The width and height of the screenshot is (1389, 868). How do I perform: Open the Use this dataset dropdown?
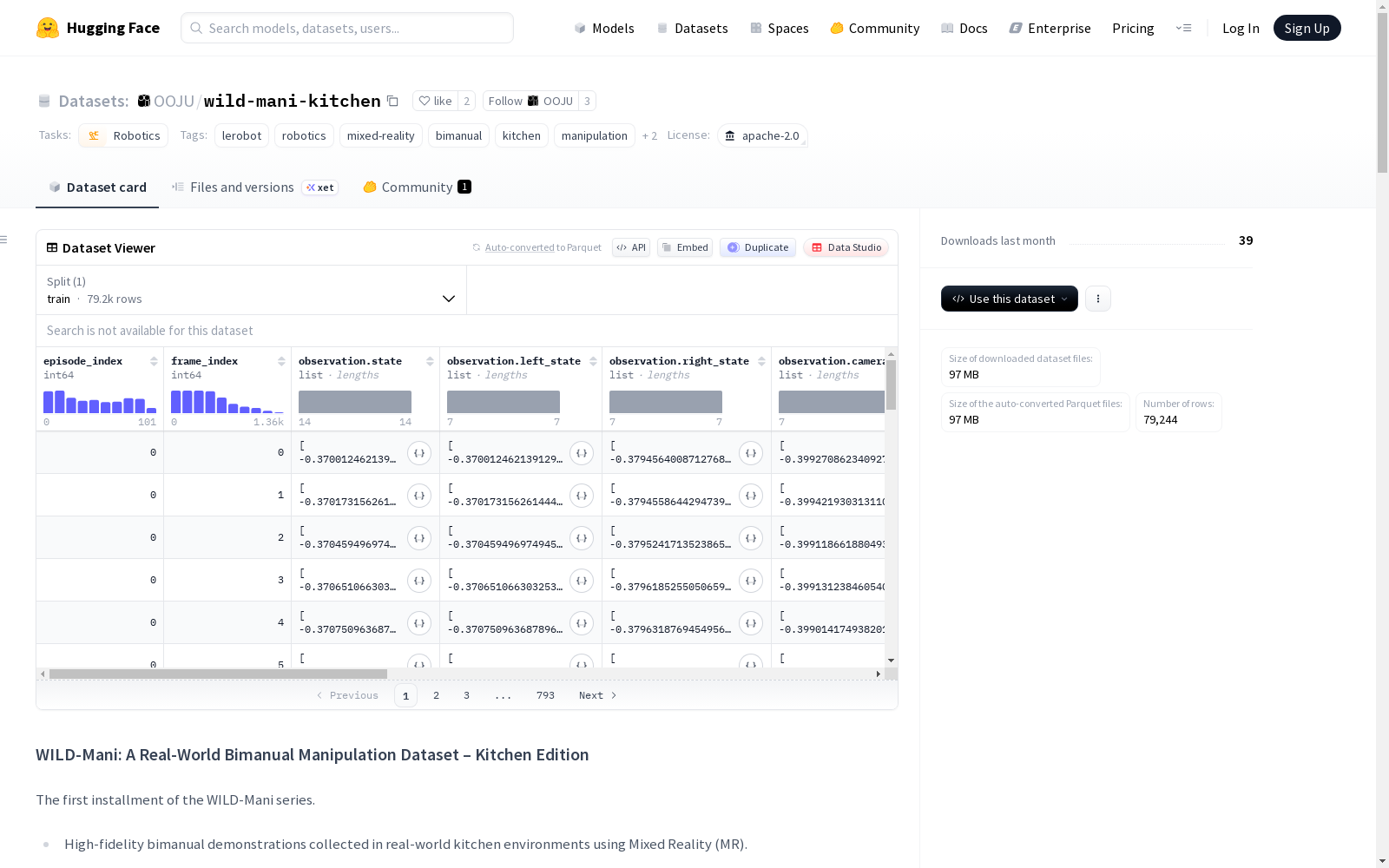(x=1009, y=299)
